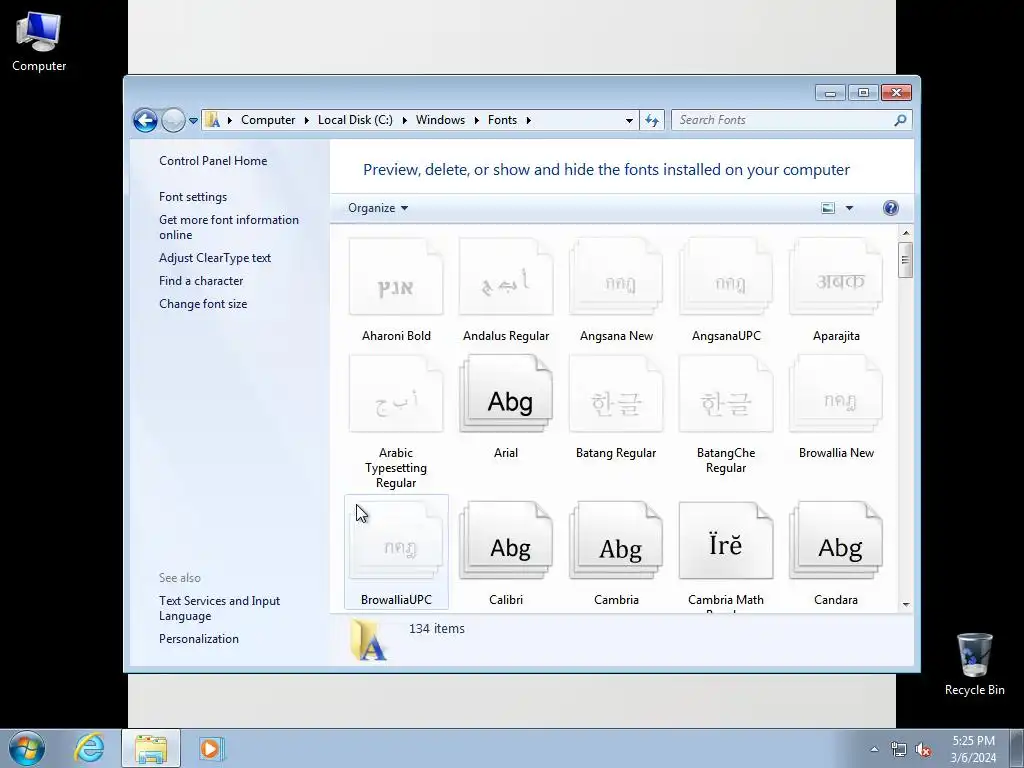Click the scrollbar up arrow
Screen dimensions: 1024x768
pos(906,232)
